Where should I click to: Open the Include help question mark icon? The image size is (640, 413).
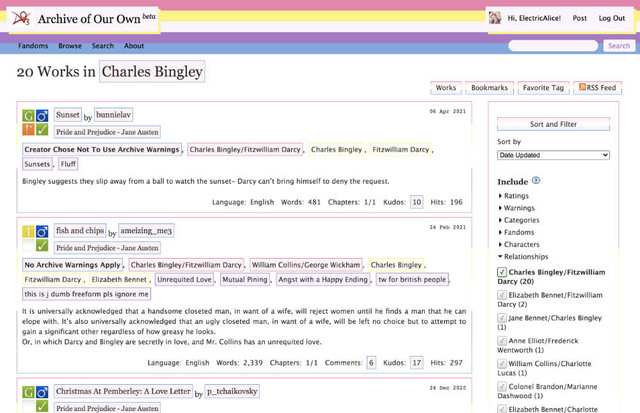click(536, 180)
